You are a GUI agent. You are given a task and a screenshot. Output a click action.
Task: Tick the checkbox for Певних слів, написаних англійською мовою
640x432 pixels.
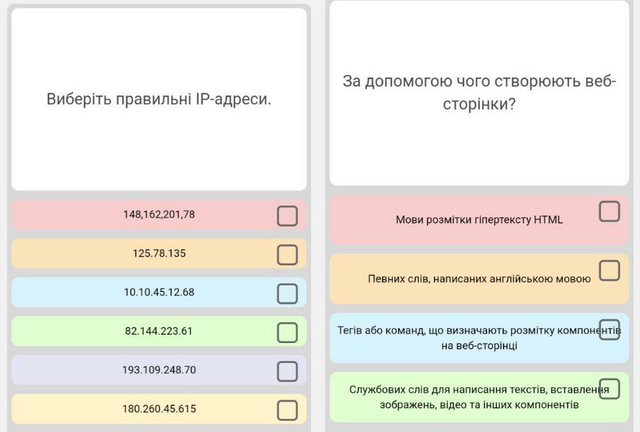click(609, 271)
